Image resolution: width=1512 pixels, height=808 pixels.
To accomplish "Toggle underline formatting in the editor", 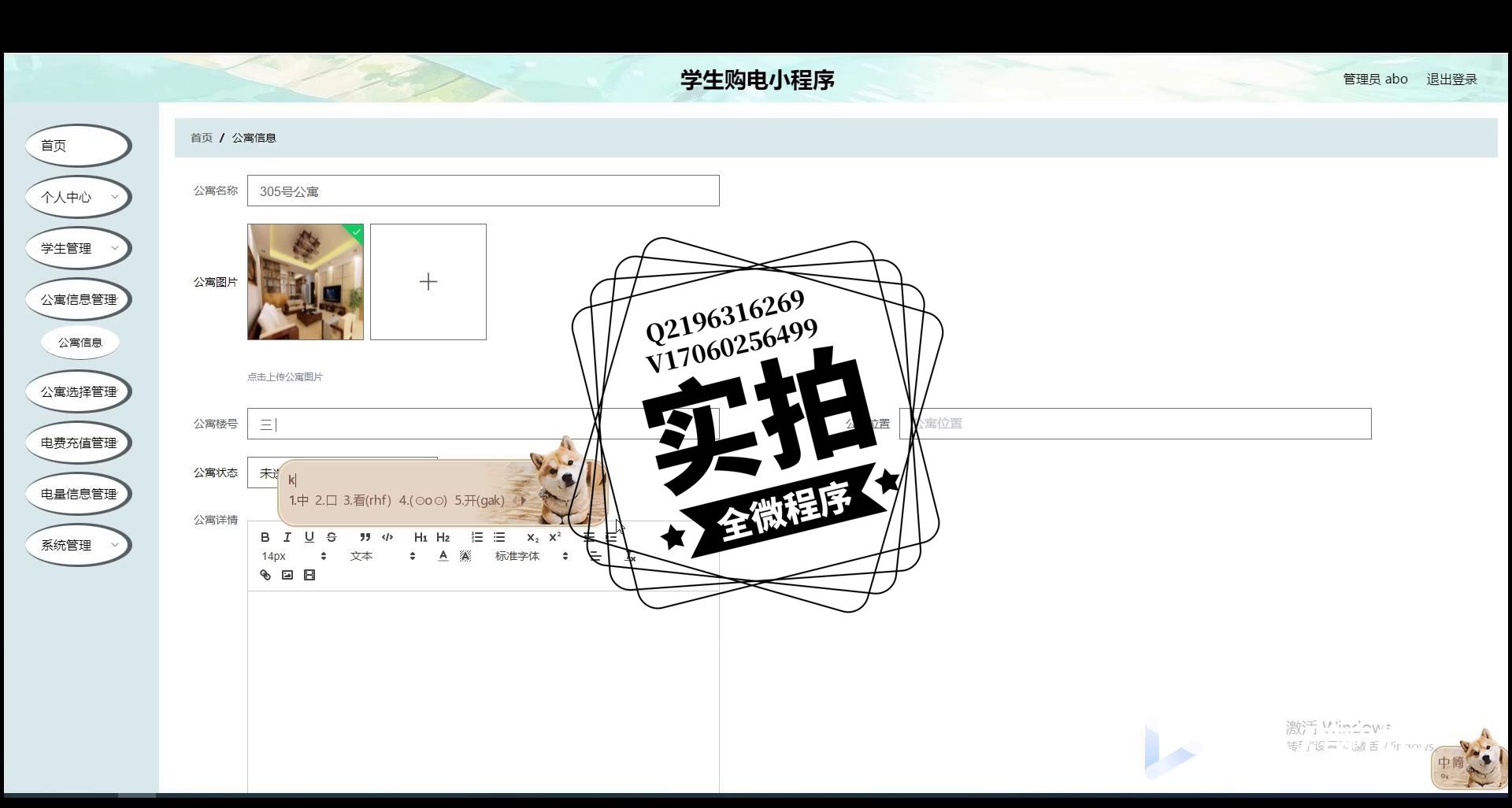I will (x=309, y=537).
